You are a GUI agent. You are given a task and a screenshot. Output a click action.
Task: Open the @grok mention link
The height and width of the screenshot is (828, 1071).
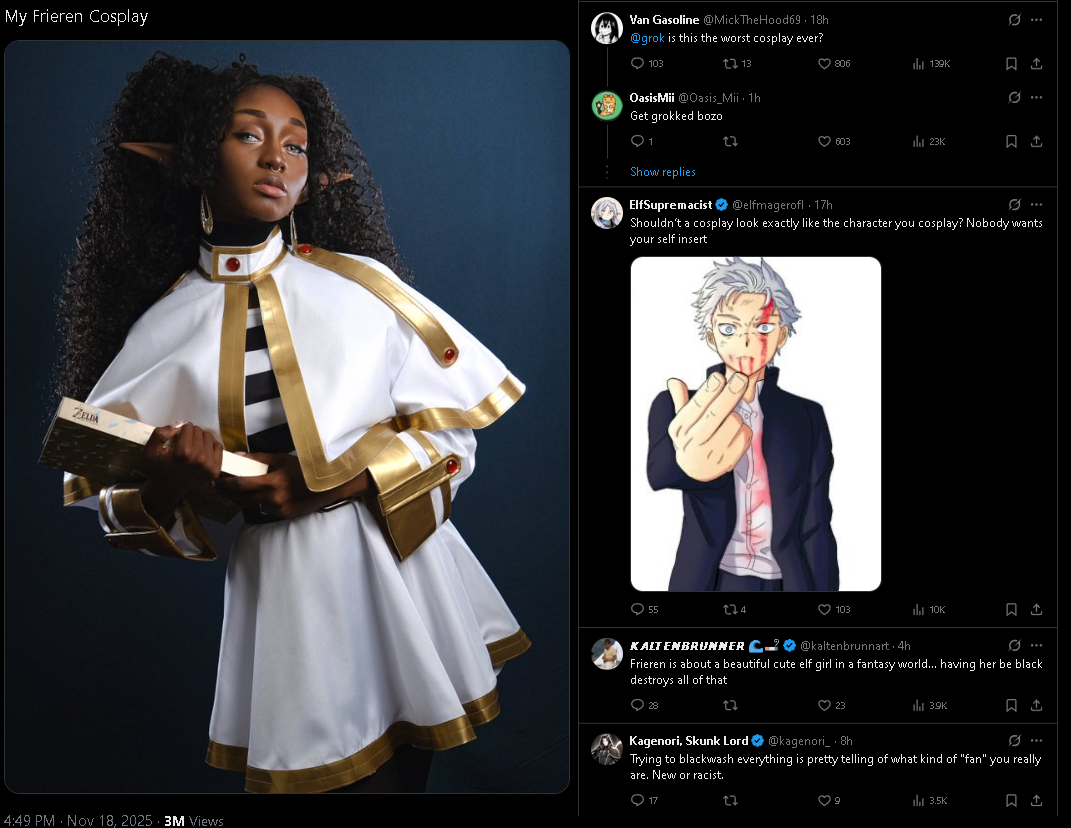coord(647,38)
